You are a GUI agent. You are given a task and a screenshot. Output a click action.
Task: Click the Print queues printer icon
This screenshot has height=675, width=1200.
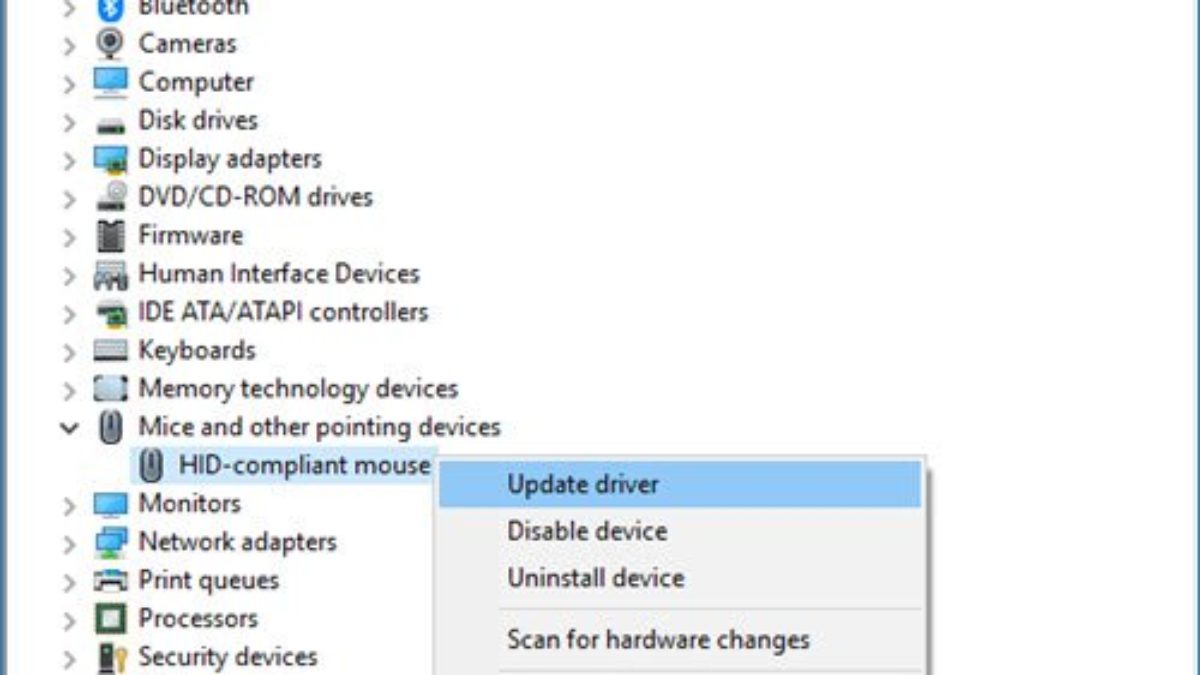109,581
